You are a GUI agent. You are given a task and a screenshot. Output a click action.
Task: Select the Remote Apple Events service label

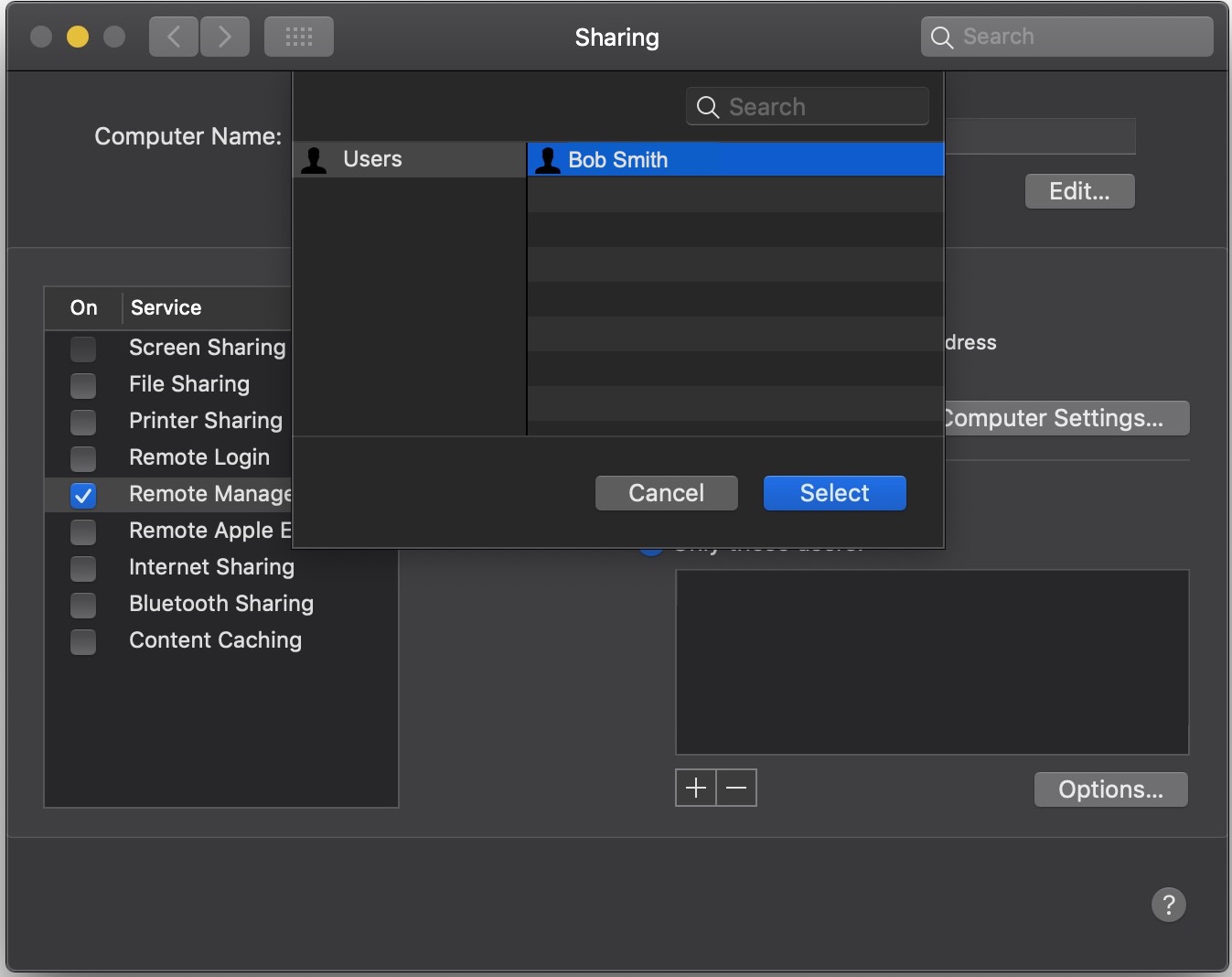click(x=210, y=531)
